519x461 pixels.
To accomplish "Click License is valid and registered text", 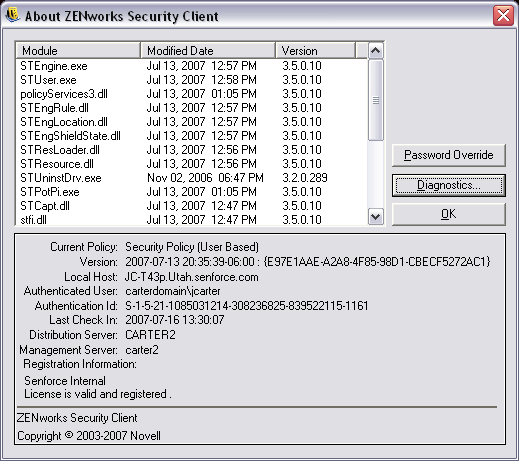I will point(98,394).
